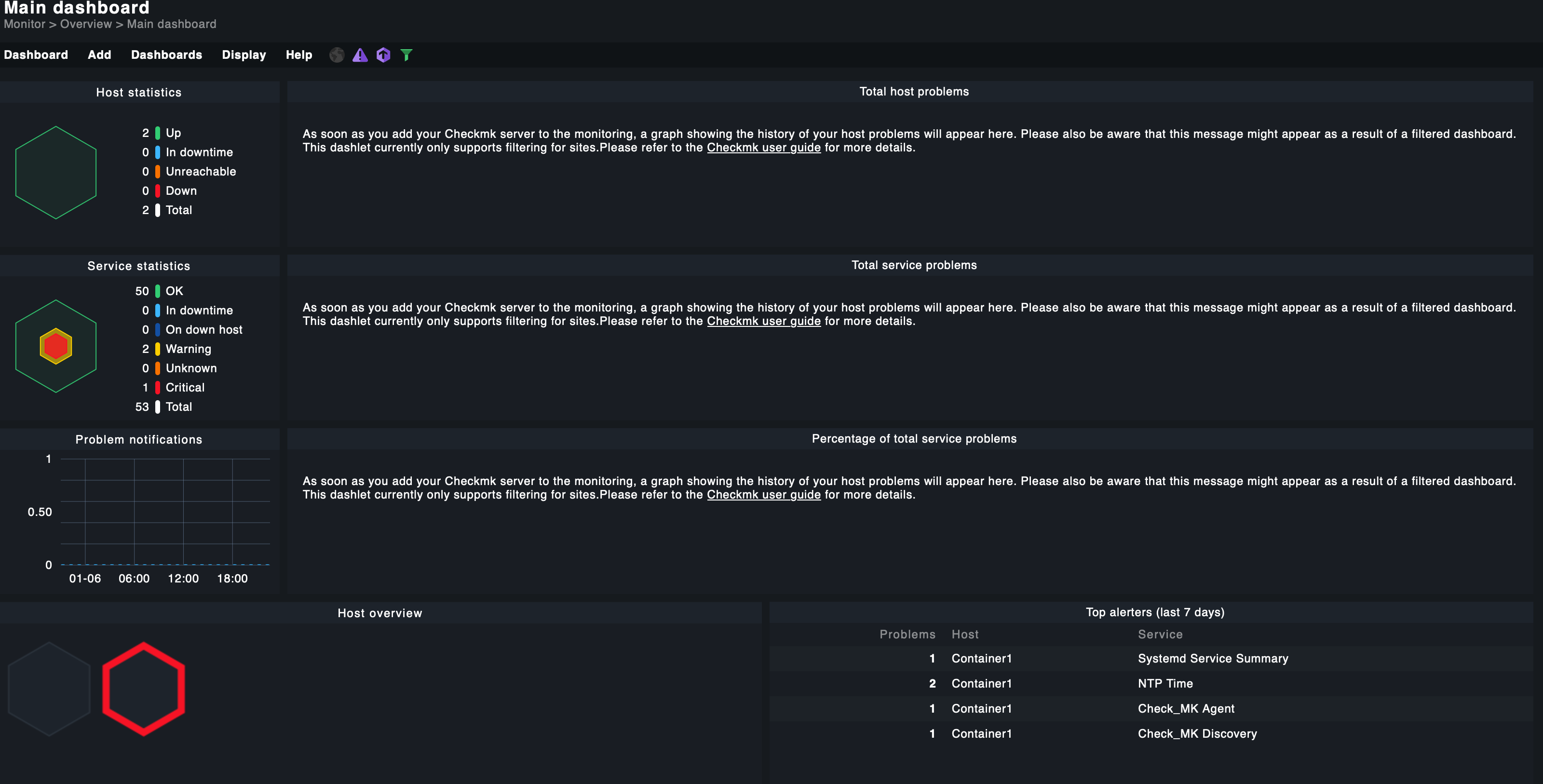Open Checkmk user guide link in Percentage of service problems
1543x784 pixels.
coord(764,495)
